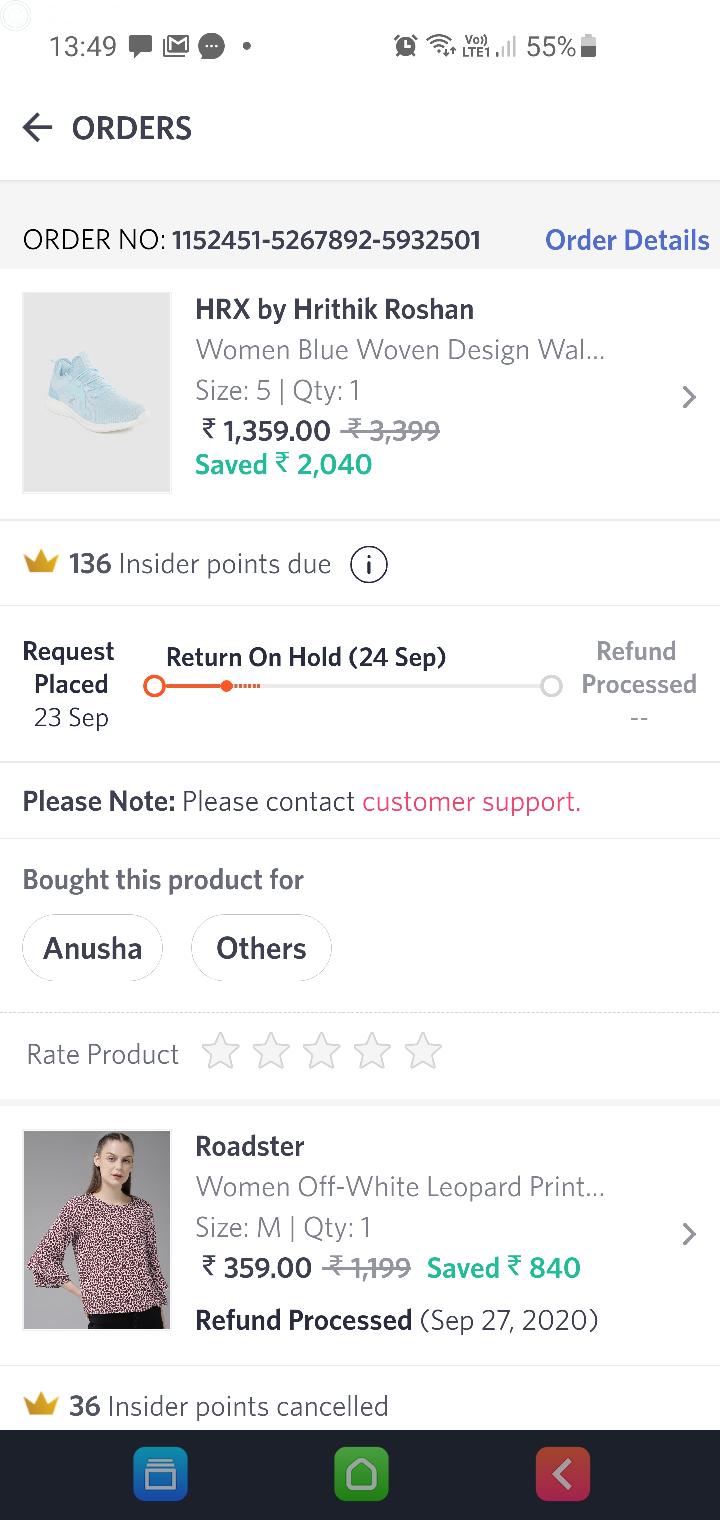This screenshot has width=720, height=1520.
Task: Click the Return On Hold progress marker
Action: [x=227, y=686]
